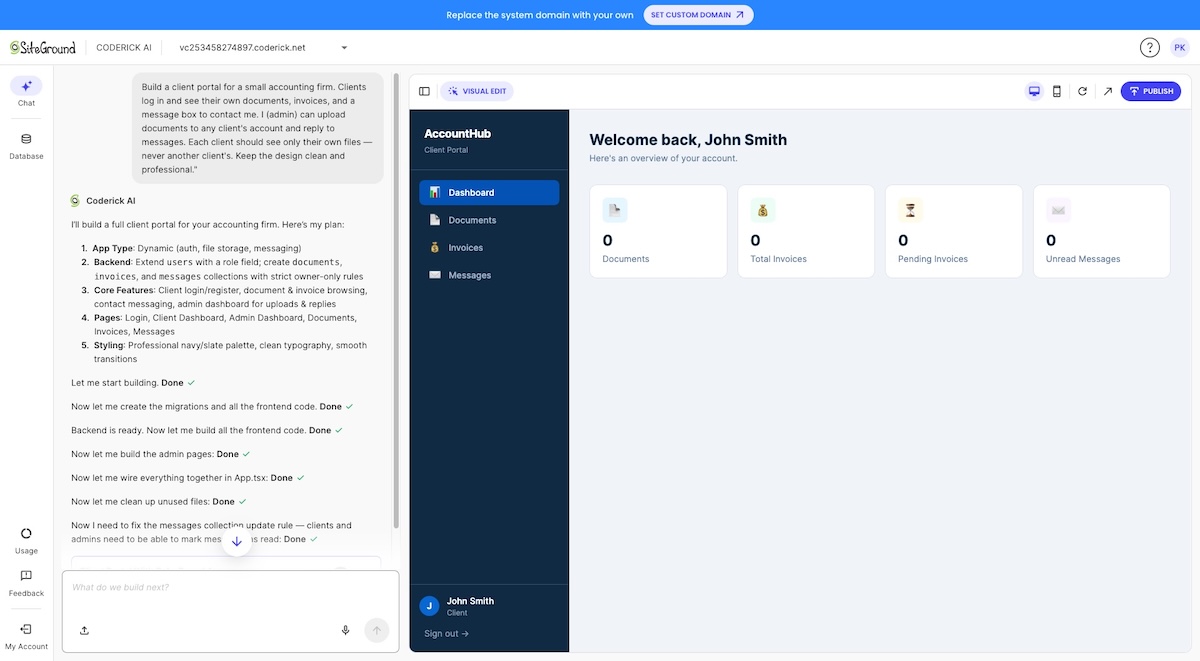The width and height of the screenshot is (1200, 661).
Task: Click the Welcome back, John Smith heading
Action: (x=688, y=140)
